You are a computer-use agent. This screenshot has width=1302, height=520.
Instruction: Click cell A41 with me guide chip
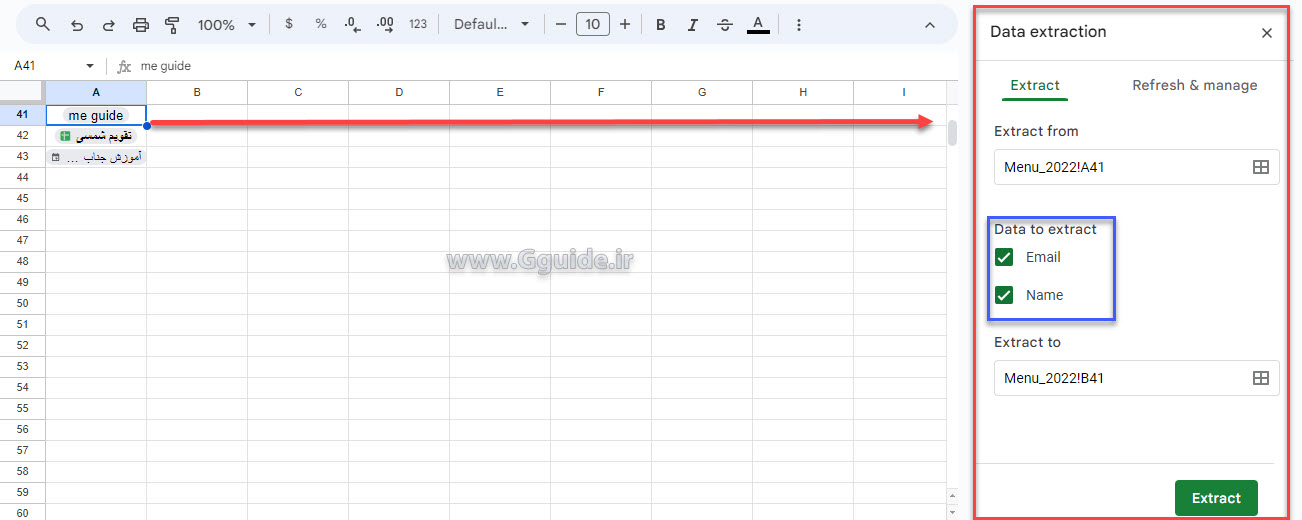point(96,115)
